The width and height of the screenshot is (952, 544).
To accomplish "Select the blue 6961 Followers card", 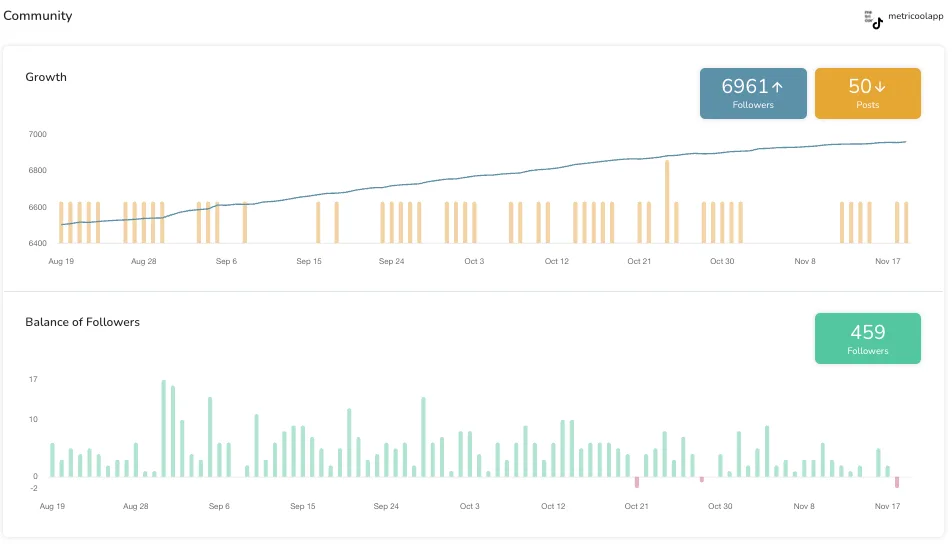I will [x=753, y=93].
